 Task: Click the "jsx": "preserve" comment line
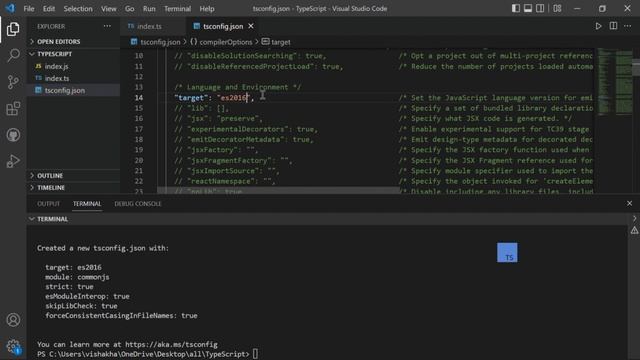(218, 119)
